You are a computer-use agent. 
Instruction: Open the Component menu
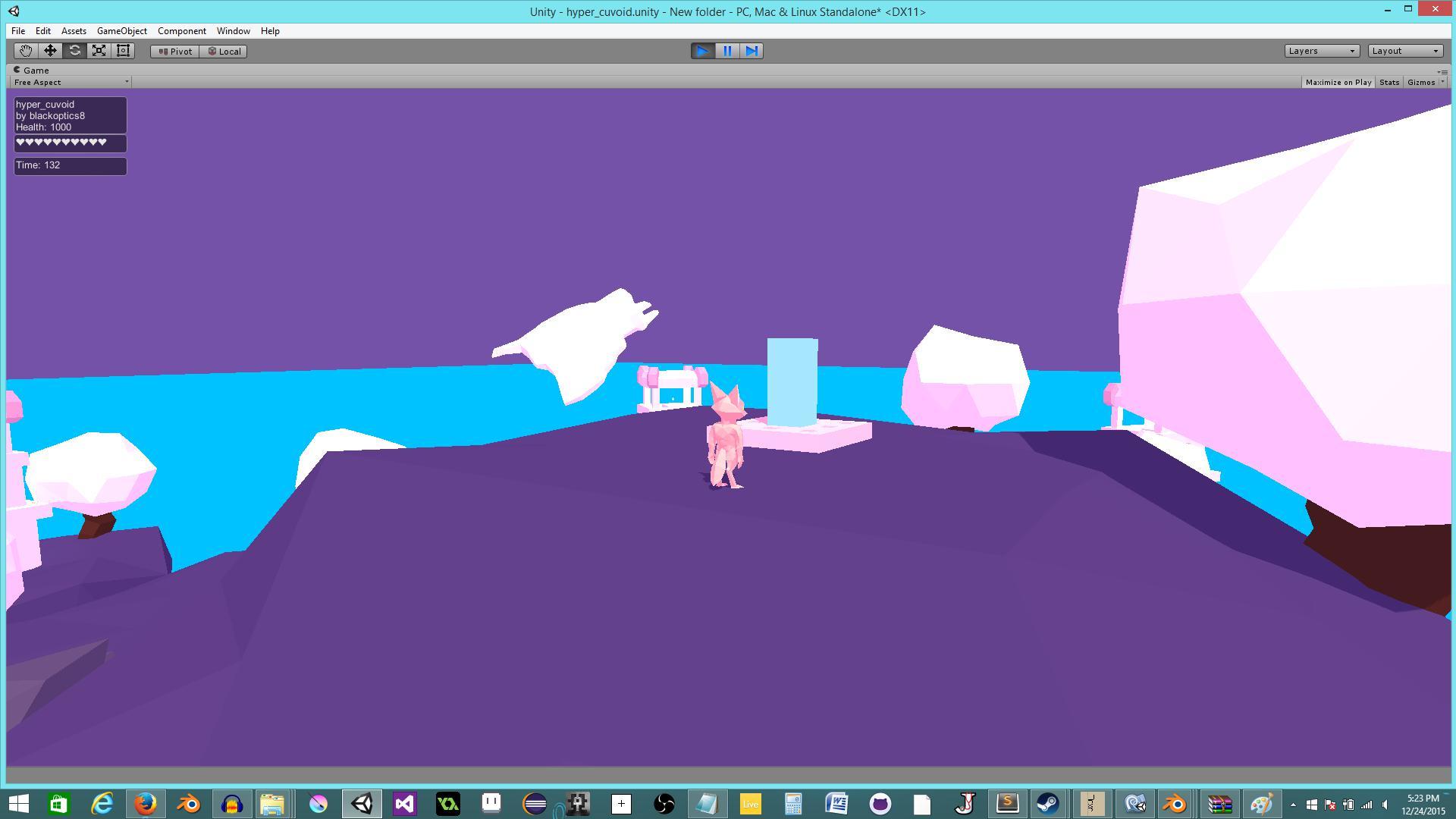click(x=181, y=31)
